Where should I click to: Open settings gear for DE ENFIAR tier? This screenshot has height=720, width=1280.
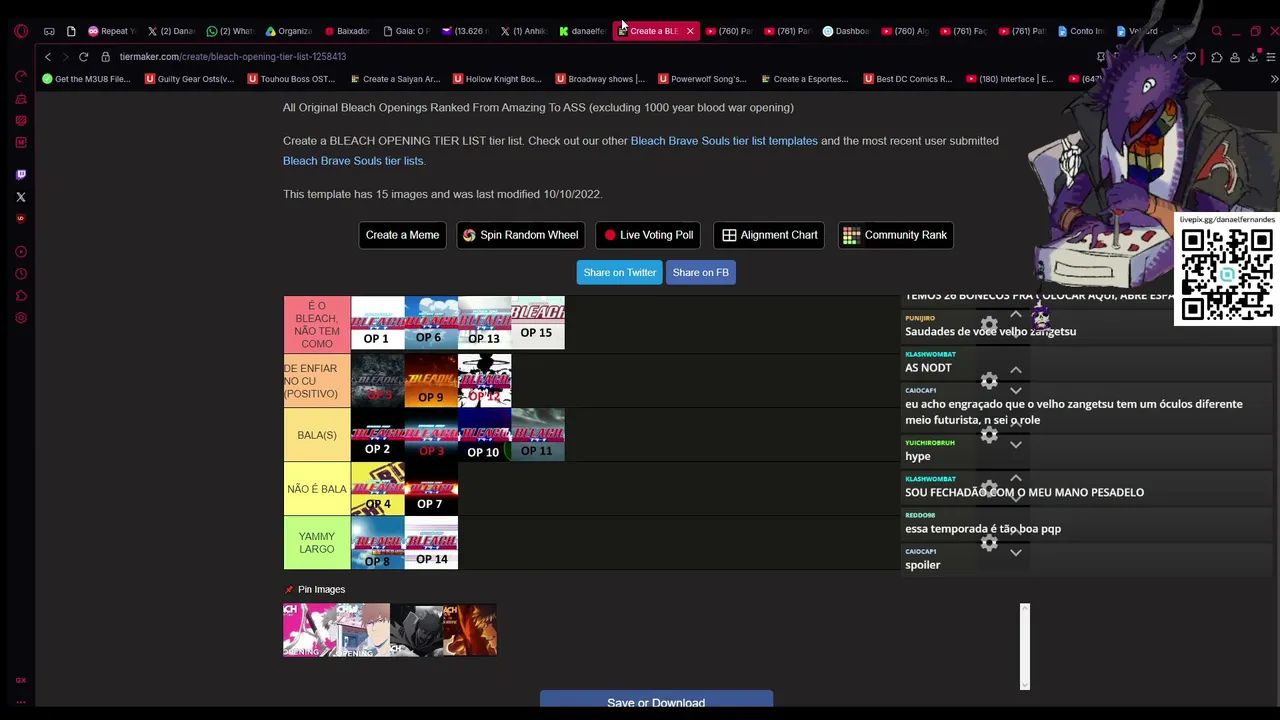(989, 380)
